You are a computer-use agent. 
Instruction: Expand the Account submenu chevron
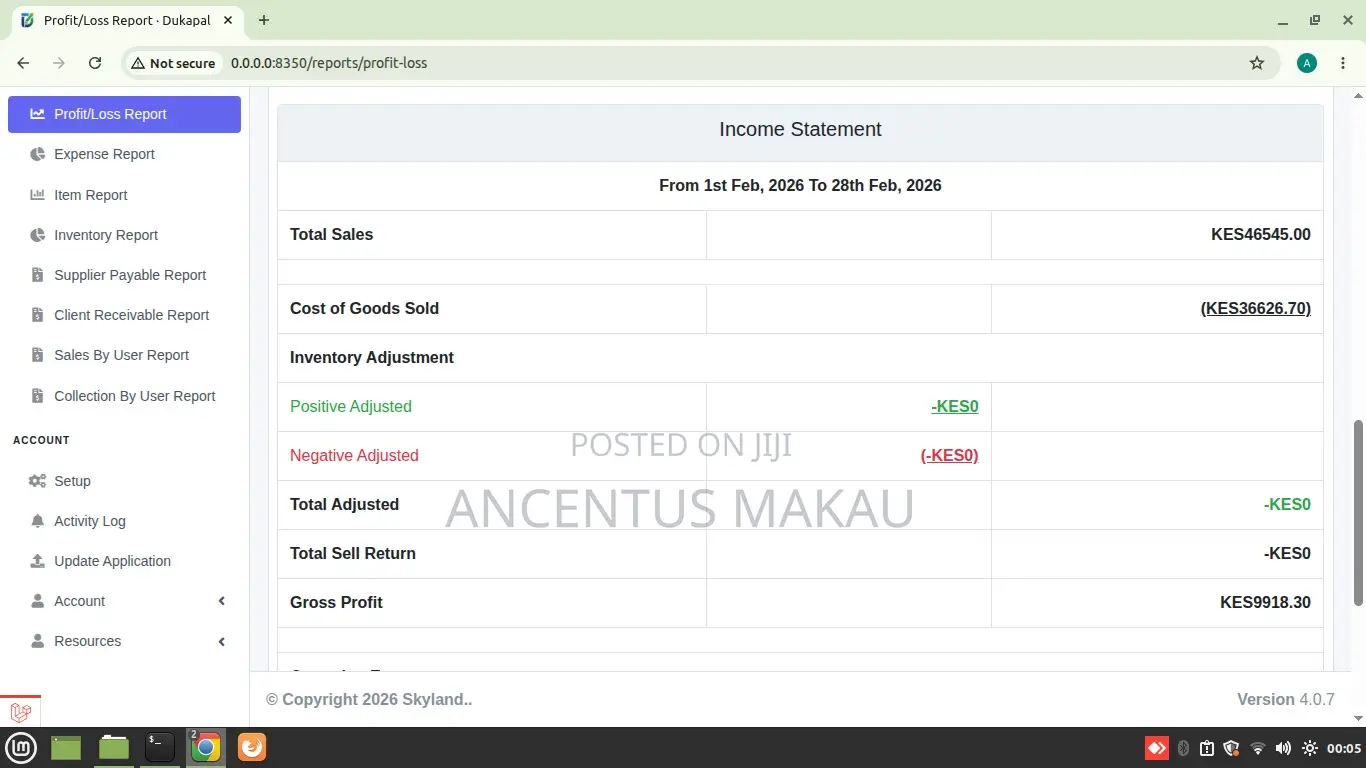click(x=222, y=601)
